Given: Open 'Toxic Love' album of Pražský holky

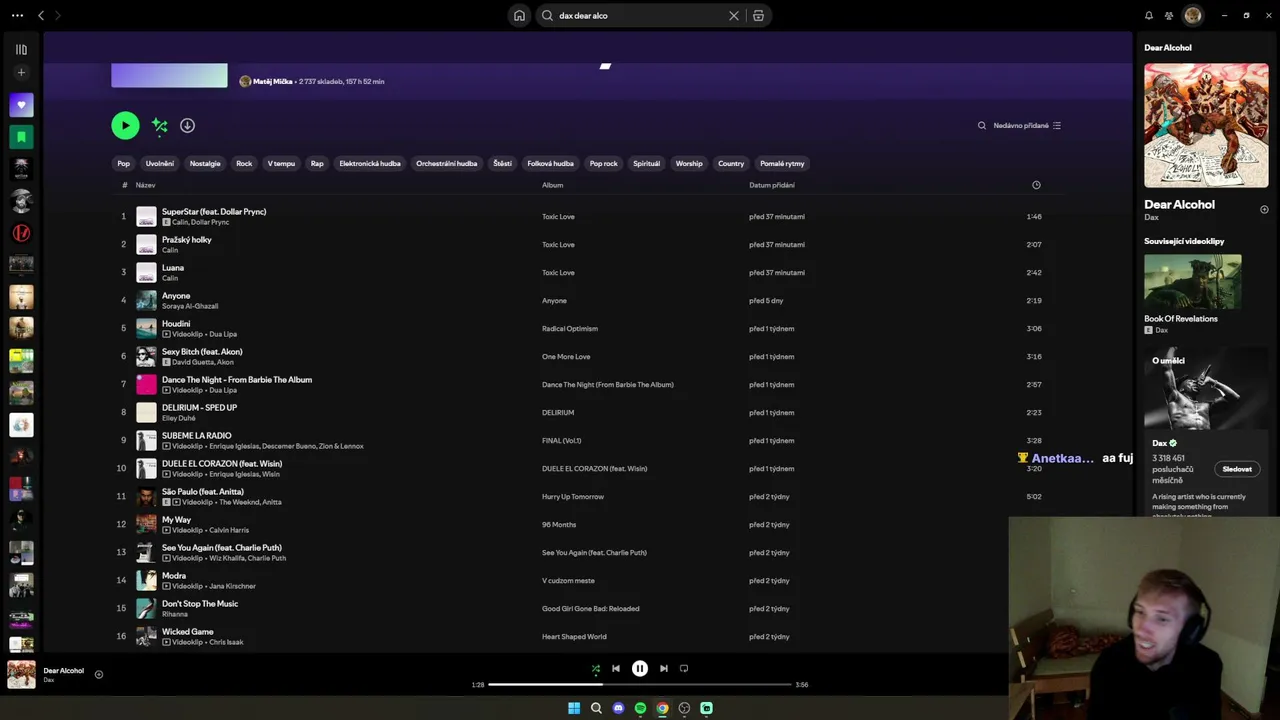Looking at the screenshot, I should pos(558,244).
